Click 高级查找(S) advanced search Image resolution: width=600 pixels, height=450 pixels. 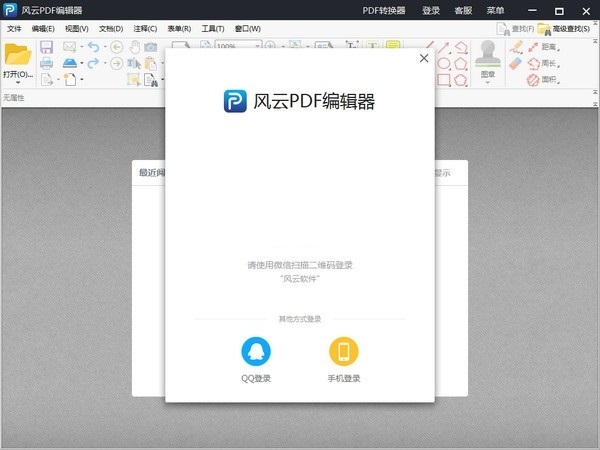564,29
